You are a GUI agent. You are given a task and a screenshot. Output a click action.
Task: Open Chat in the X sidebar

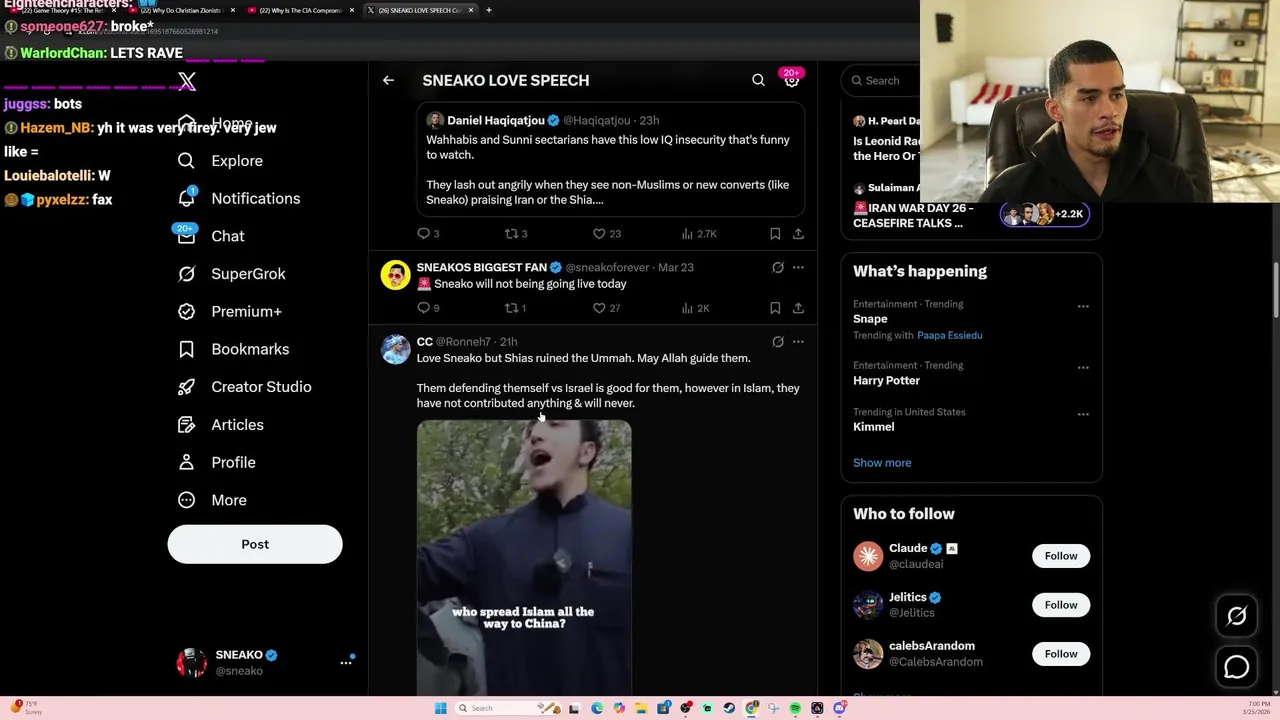tap(212, 236)
